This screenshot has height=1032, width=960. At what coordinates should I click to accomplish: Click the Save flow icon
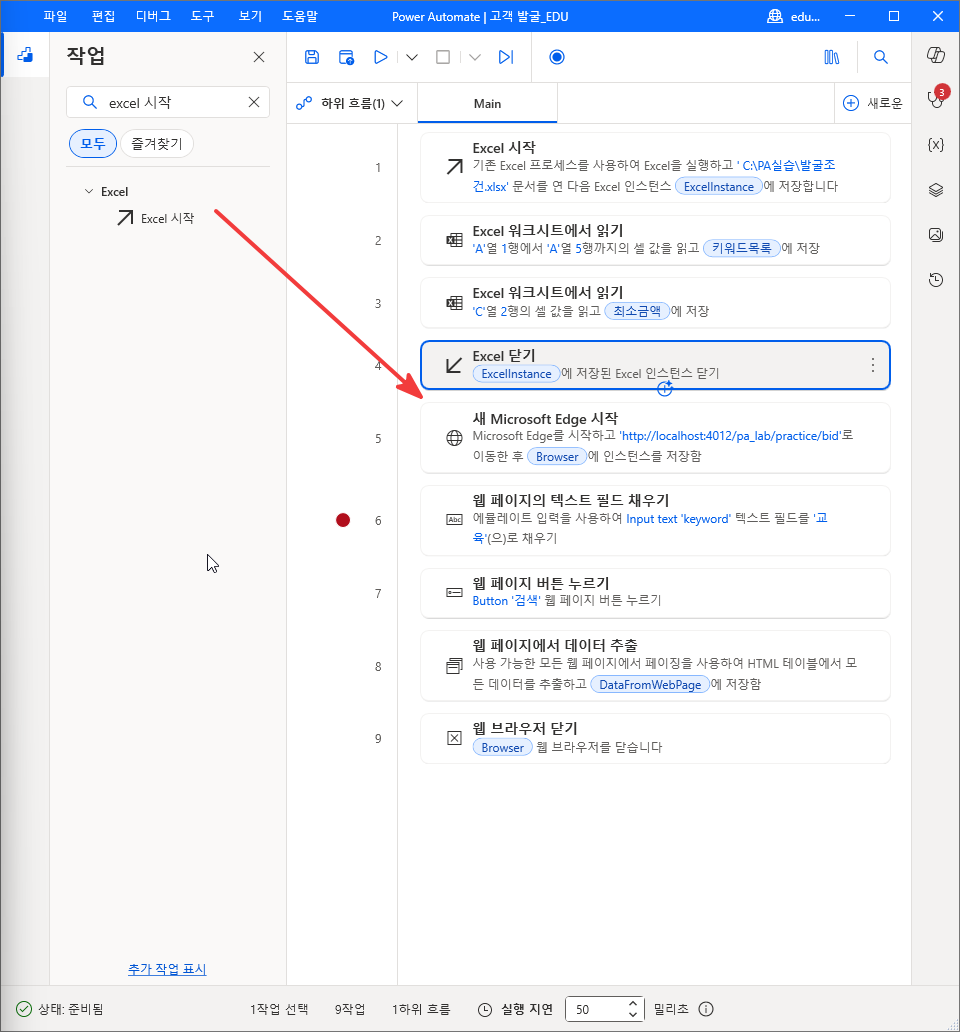312,57
